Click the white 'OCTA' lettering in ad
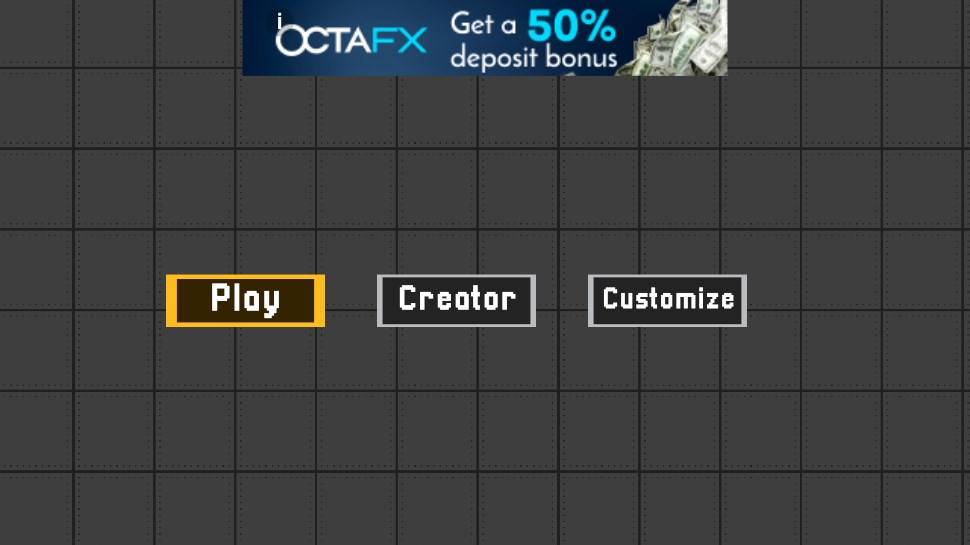This screenshot has width=970, height=545. point(323,41)
